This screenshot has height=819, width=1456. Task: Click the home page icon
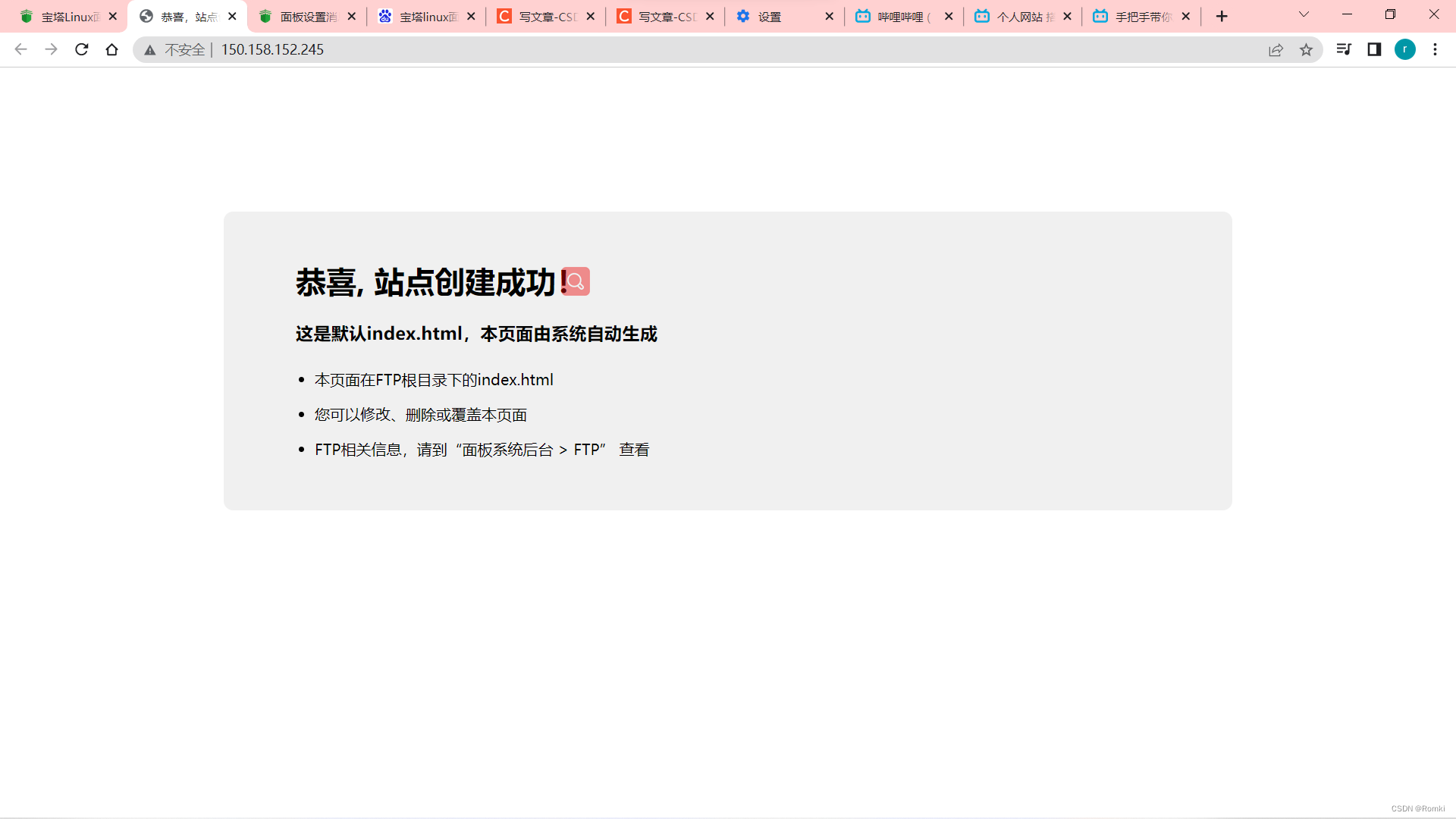point(111,49)
